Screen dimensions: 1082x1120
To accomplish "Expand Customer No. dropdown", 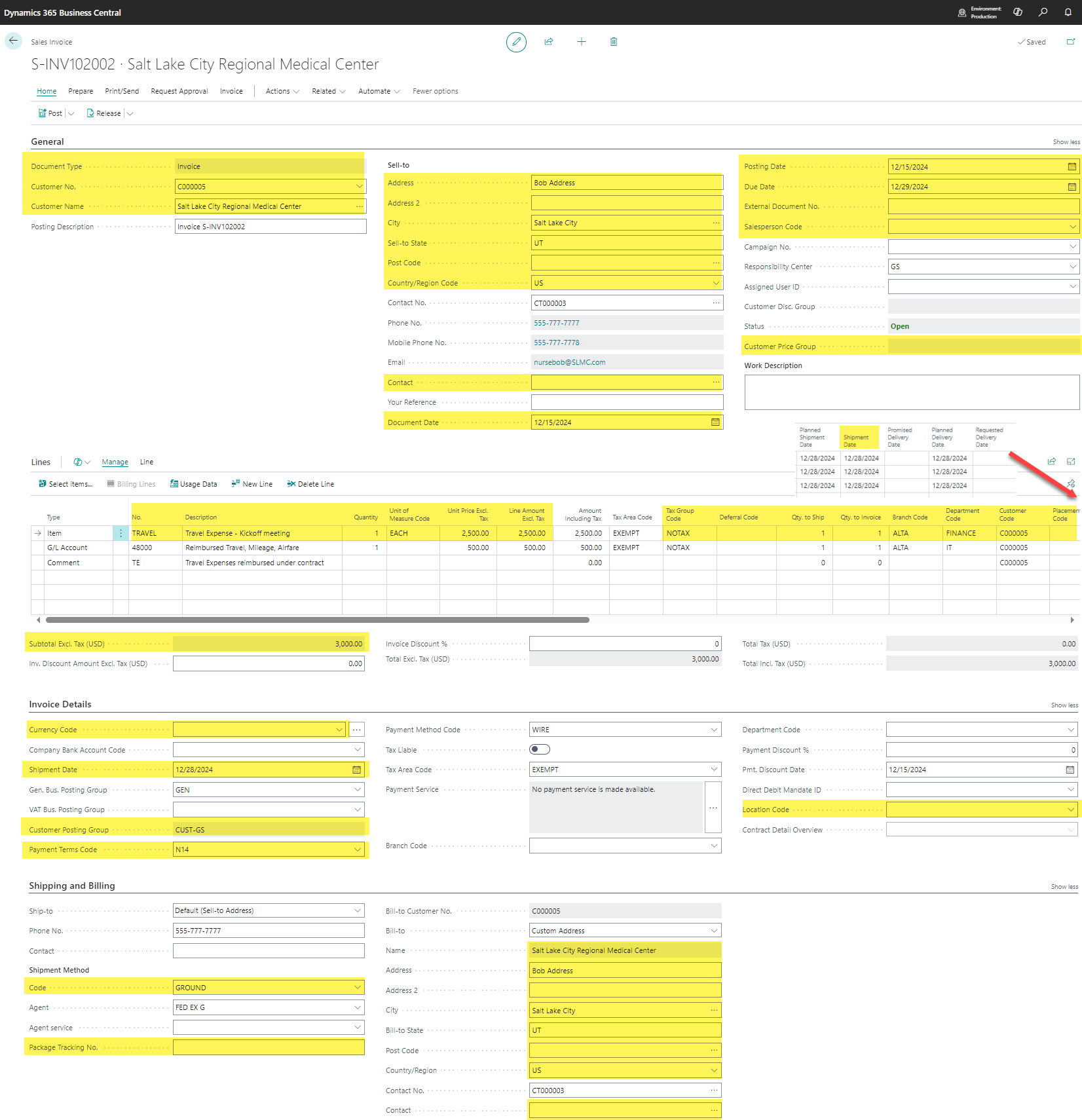I will [359, 187].
